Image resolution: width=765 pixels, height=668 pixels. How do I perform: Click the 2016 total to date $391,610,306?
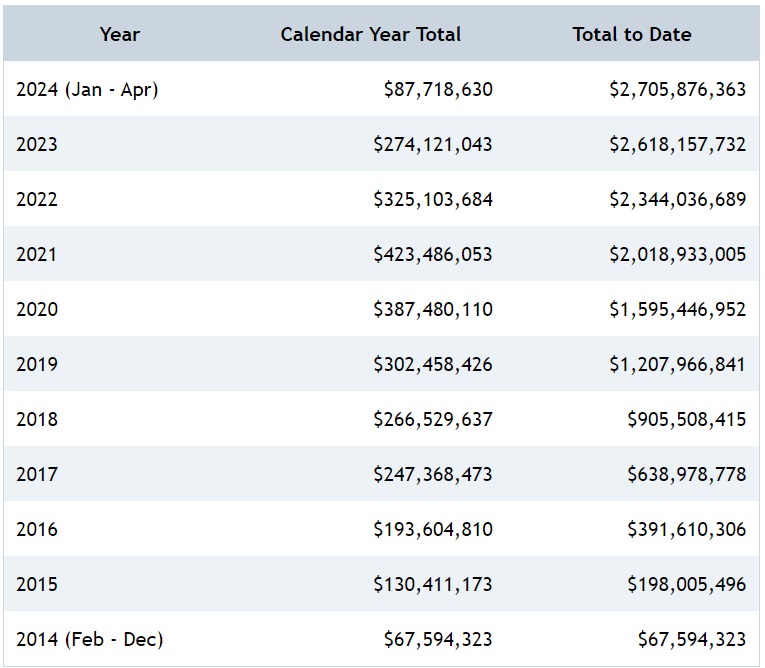point(686,529)
